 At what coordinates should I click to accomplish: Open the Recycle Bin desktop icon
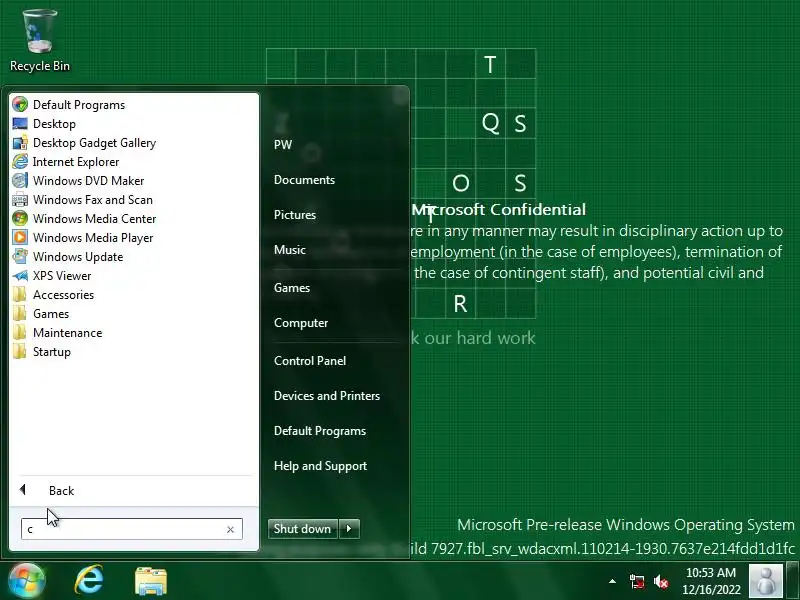40,41
